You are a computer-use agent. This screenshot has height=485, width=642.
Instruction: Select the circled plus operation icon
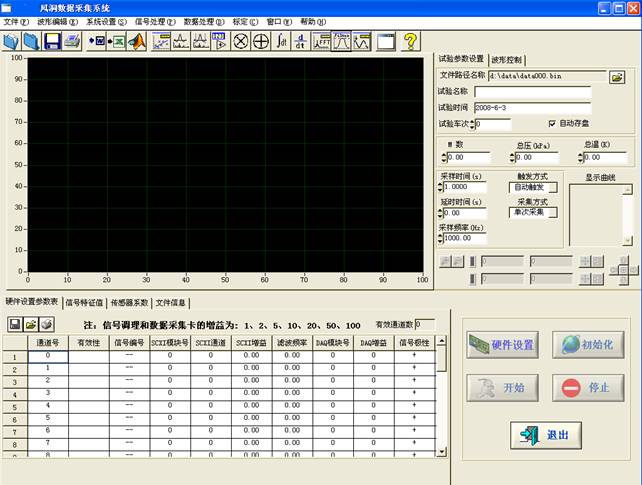tap(261, 41)
